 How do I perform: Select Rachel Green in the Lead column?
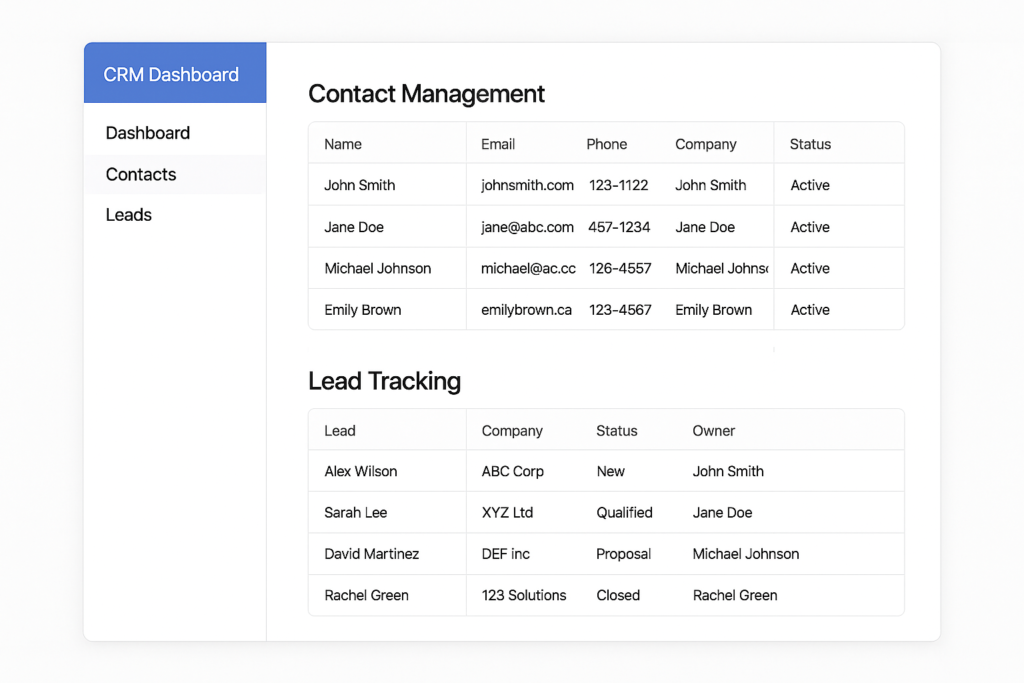pos(366,596)
